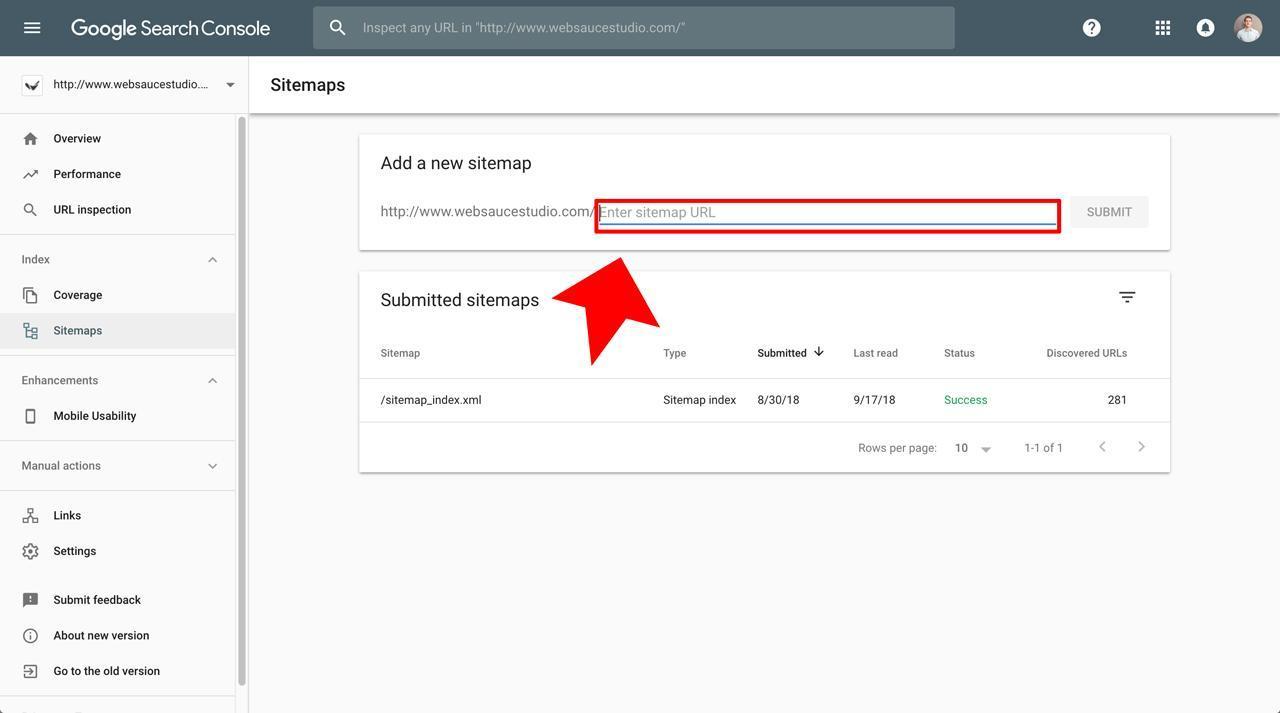The width and height of the screenshot is (1280, 713).
Task: Go to previous page of sitemaps
Action: click(1102, 447)
